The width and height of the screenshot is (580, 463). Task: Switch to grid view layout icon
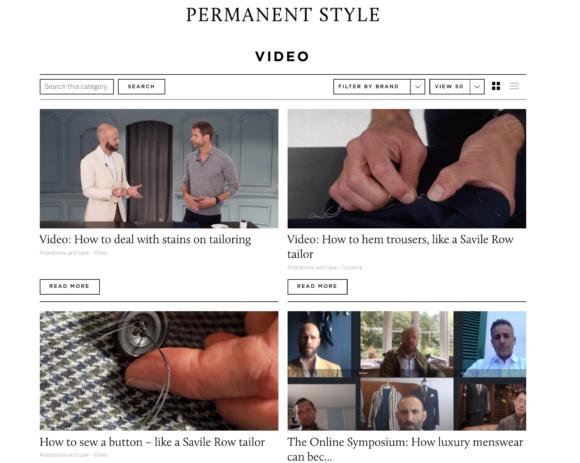[x=496, y=86]
